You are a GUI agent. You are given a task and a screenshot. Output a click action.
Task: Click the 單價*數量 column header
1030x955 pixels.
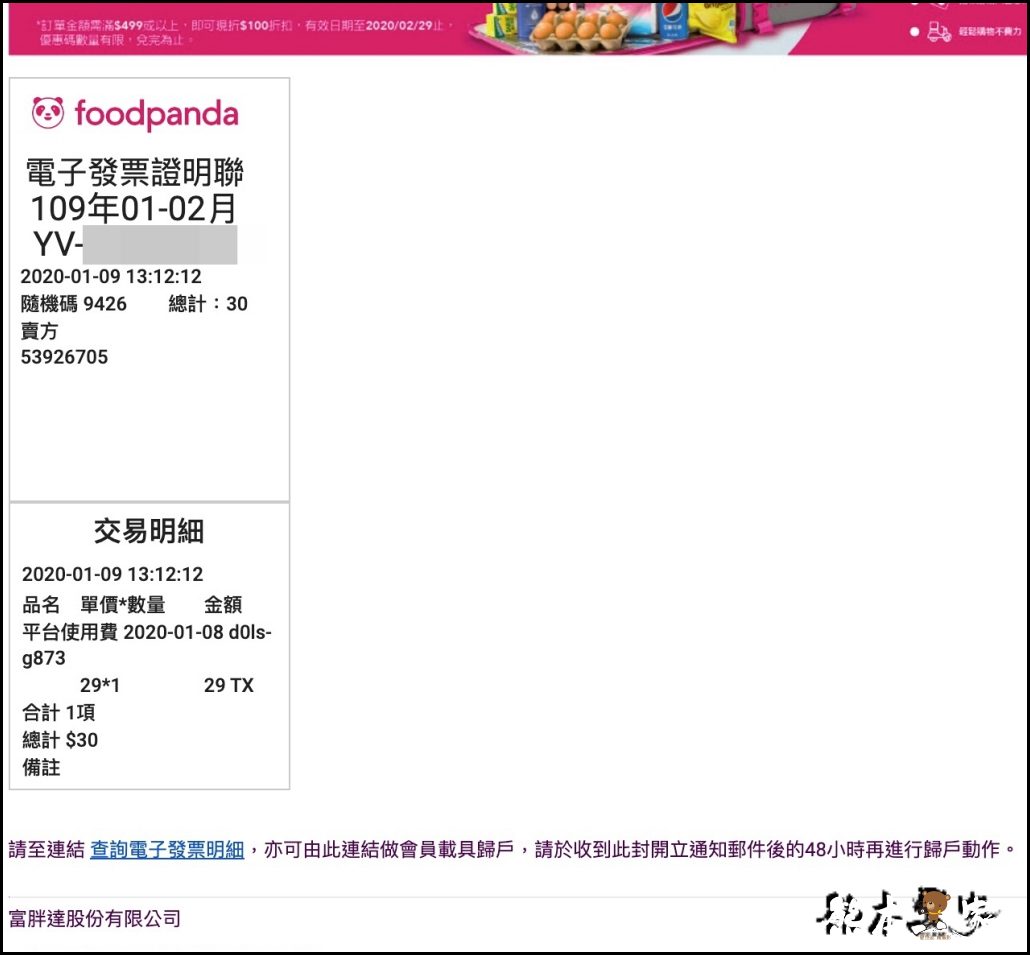(123, 604)
